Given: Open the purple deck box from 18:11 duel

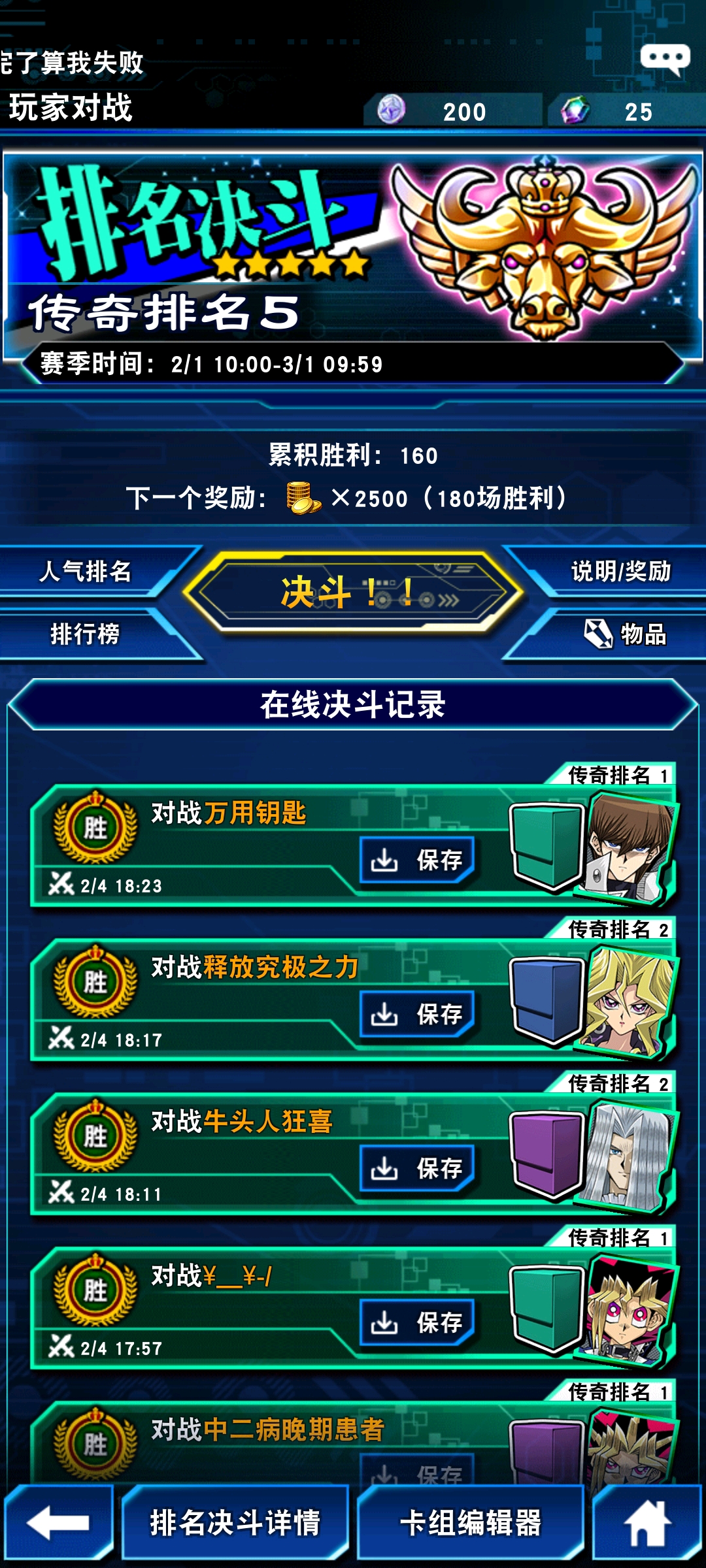Looking at the screenshot, I should (546, 1155).
